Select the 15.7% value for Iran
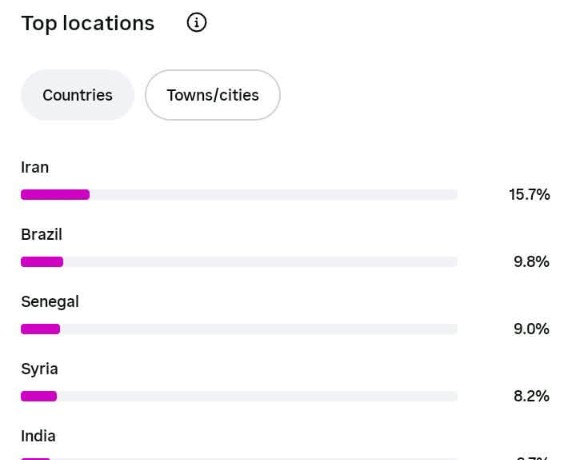 529,194
